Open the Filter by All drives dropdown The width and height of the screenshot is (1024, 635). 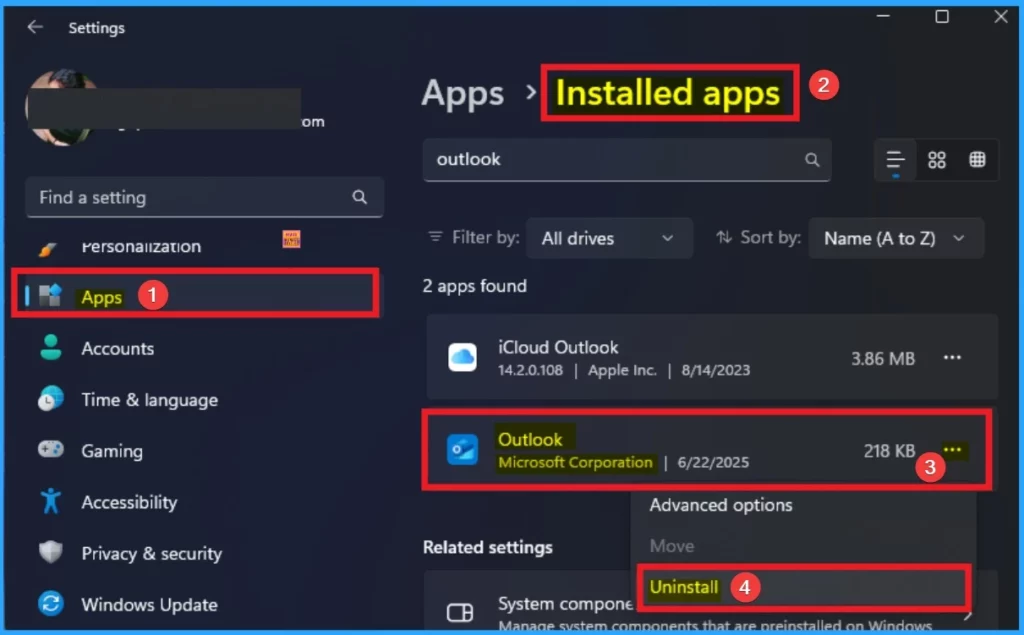coord(609,238)
